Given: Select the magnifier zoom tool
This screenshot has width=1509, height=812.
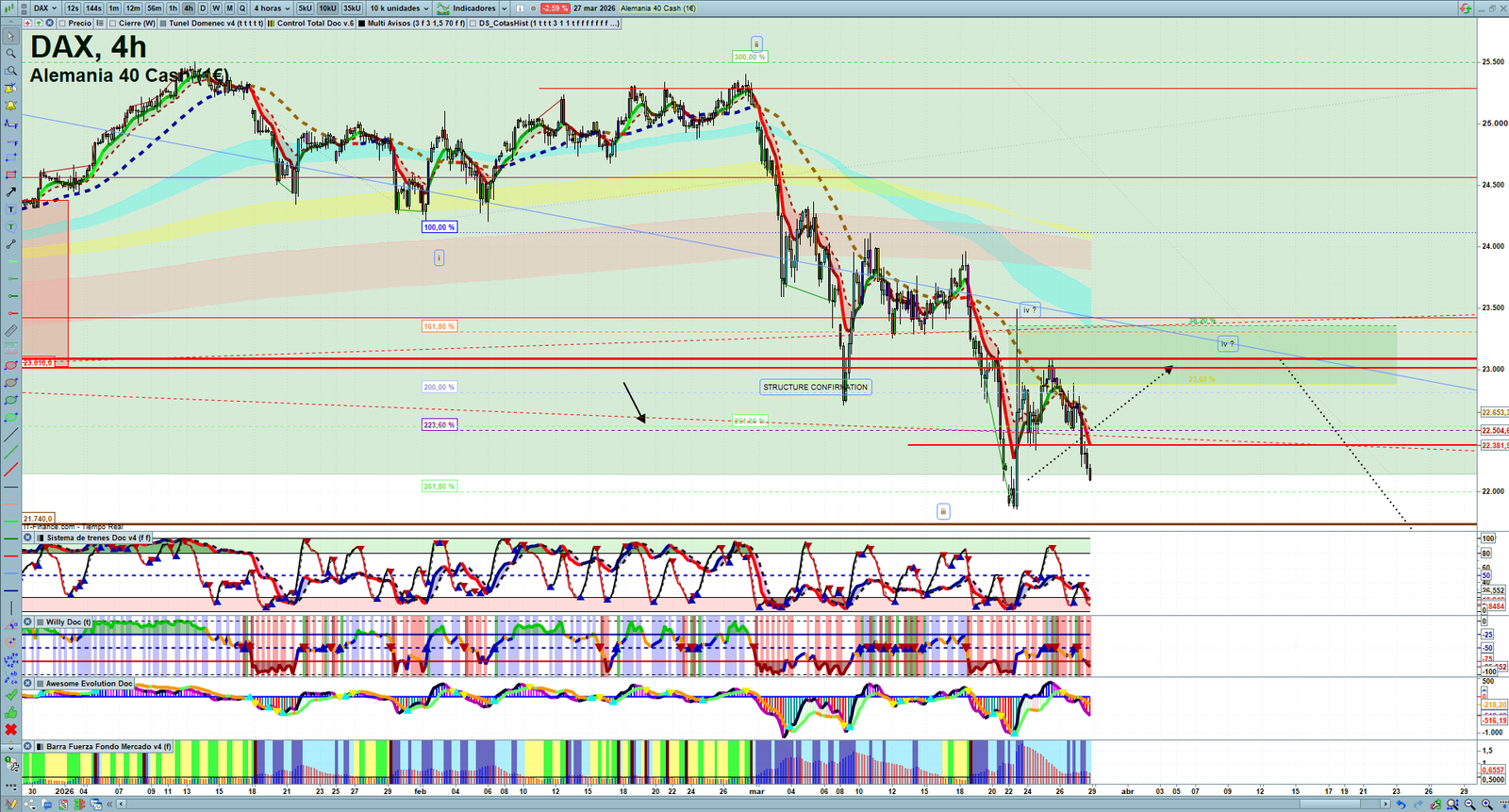Looking at the screenshot, I should pos(10,54).
